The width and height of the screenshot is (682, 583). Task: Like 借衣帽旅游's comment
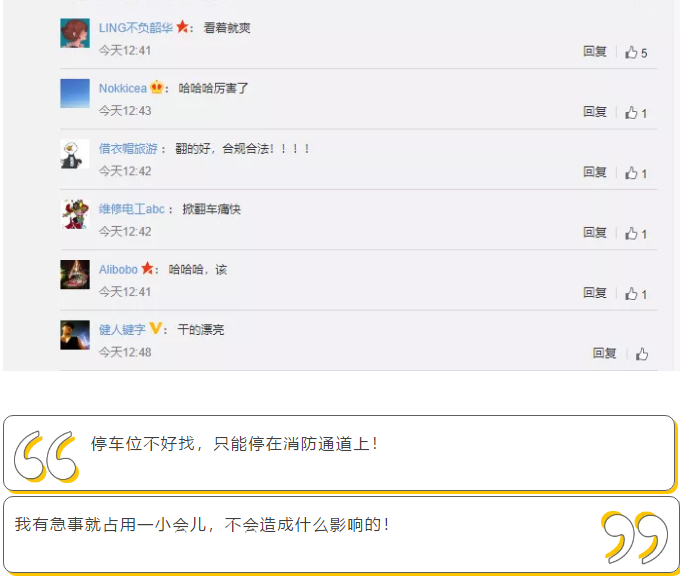tap(636, 173)
